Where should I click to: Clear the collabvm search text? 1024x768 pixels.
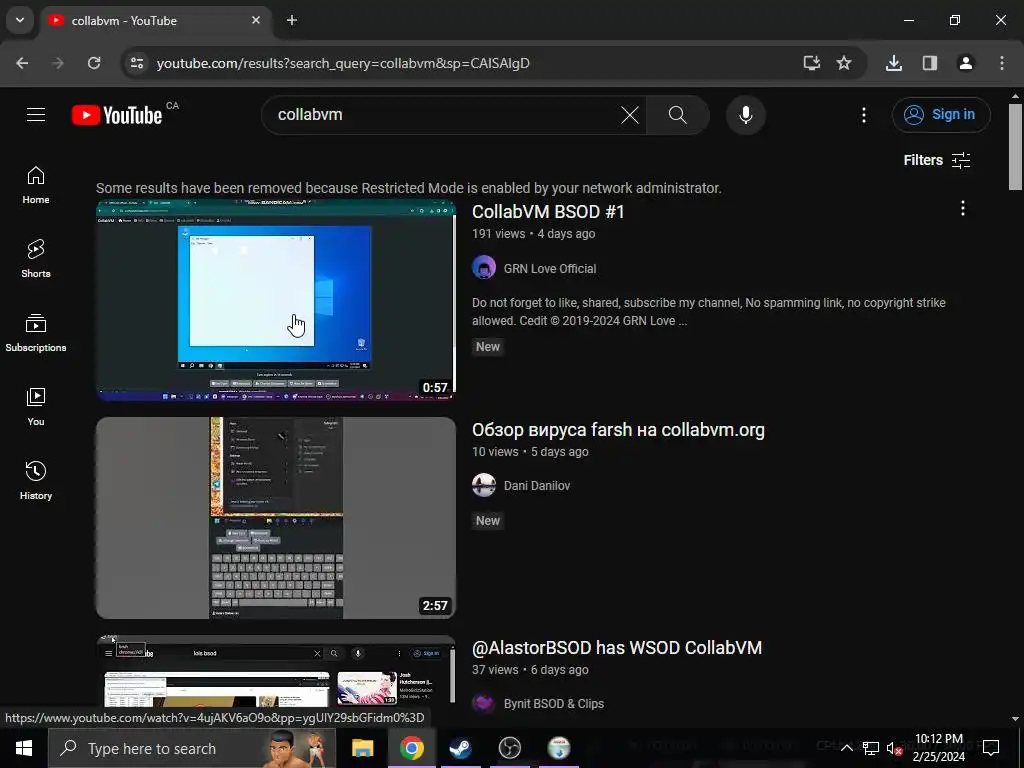tap(630, 115)
